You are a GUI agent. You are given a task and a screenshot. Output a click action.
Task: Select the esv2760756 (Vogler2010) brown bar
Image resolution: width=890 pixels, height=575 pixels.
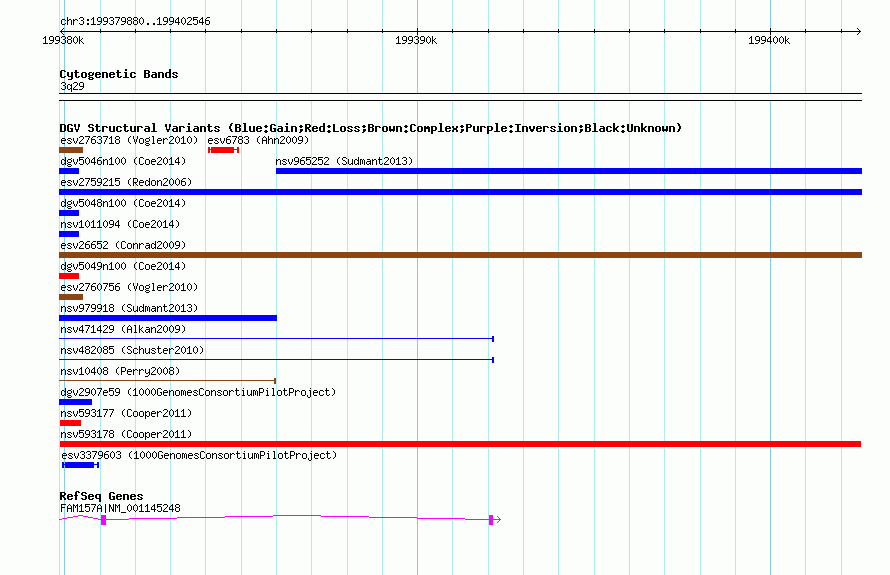coord(71,297)
